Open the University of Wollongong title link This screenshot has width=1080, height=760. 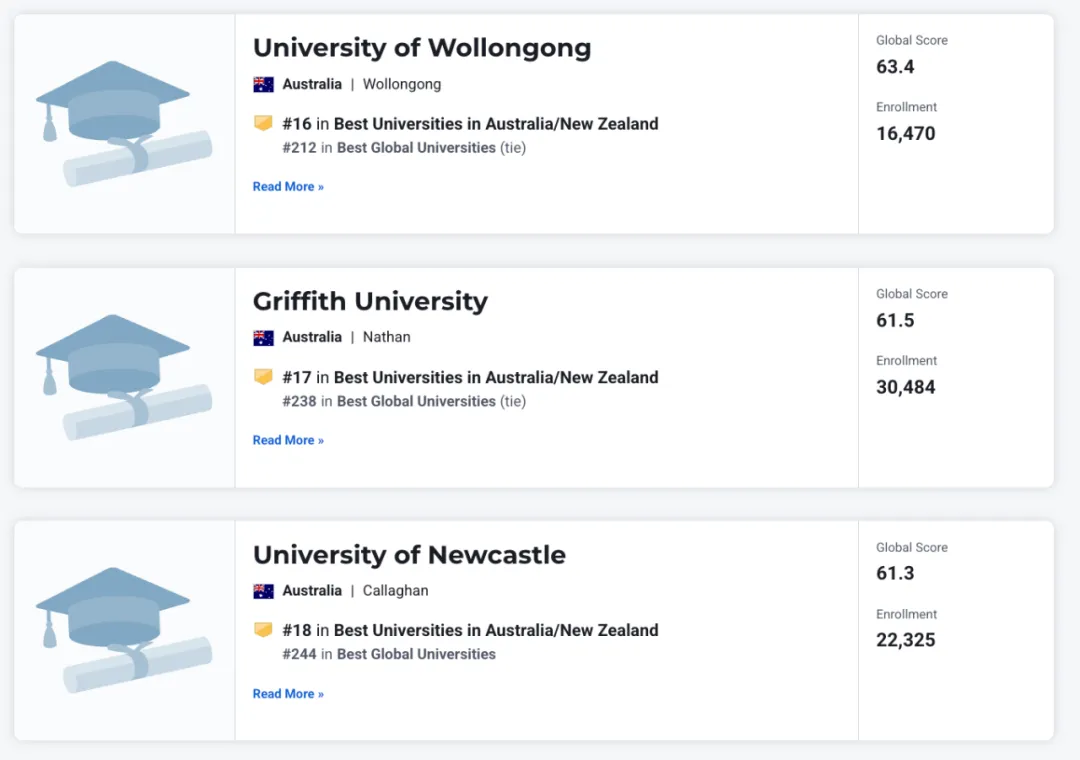422,48
